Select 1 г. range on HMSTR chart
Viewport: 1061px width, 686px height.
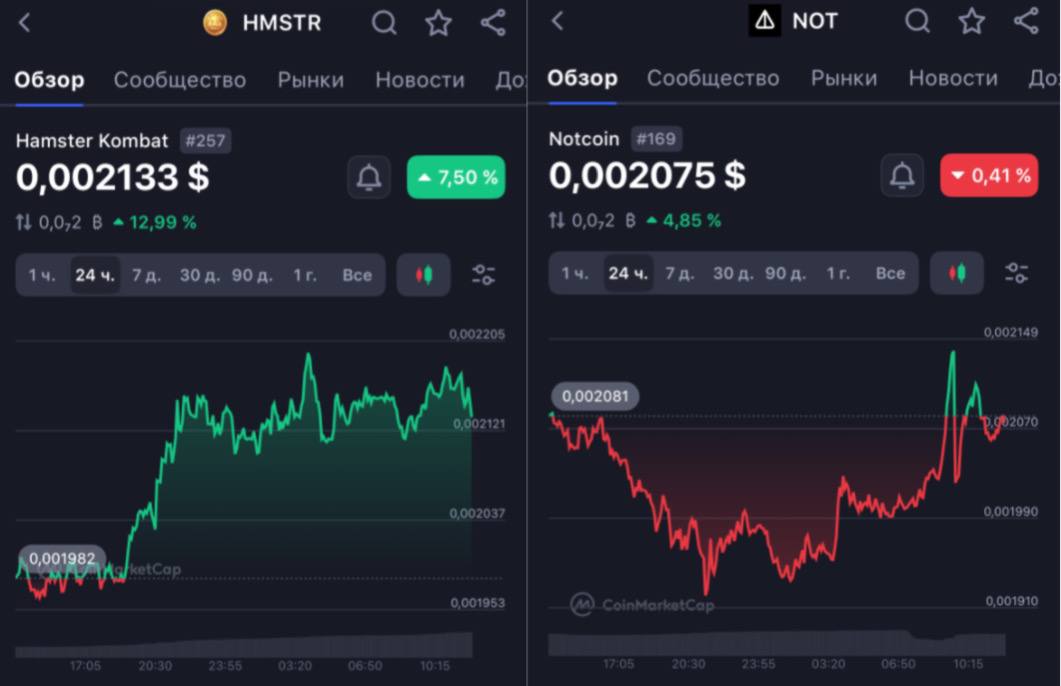pyautogui.click(x=304, y=275)
